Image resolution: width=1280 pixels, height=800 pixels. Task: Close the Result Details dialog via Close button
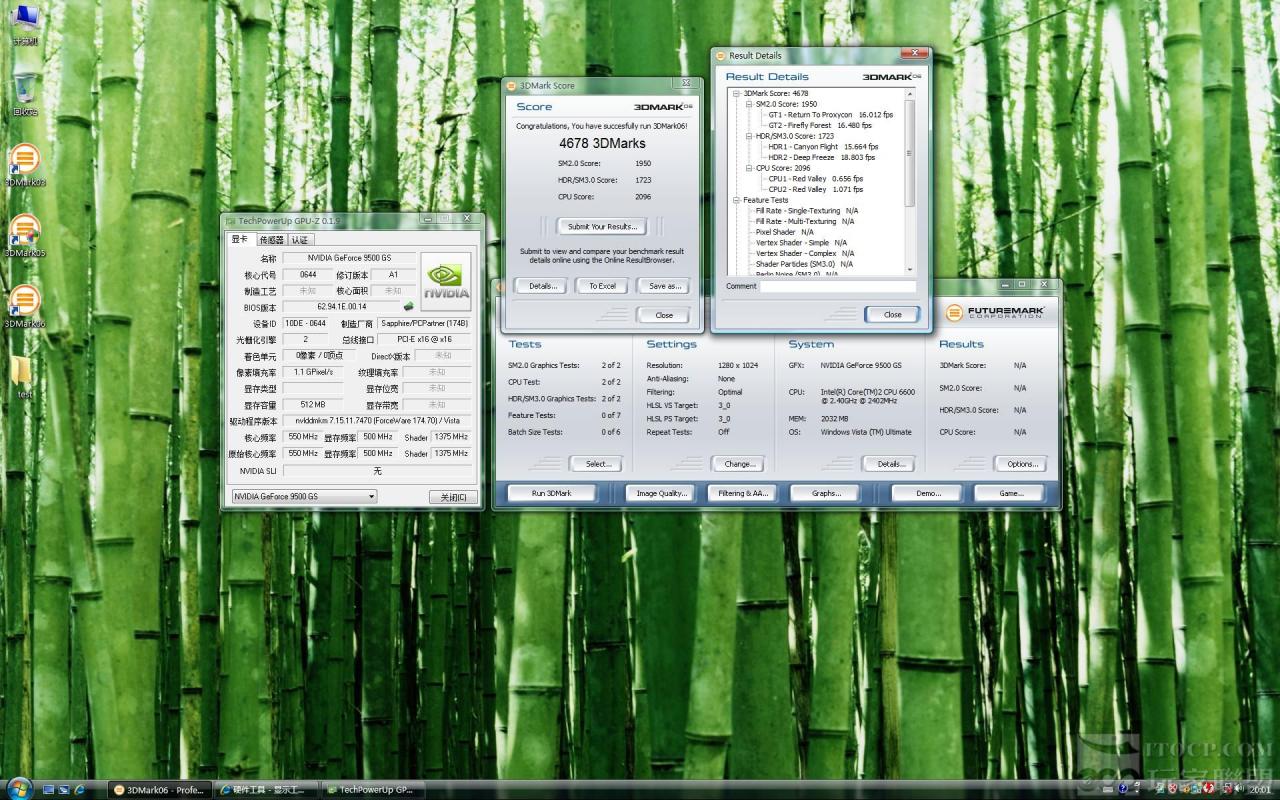point(892,314)
